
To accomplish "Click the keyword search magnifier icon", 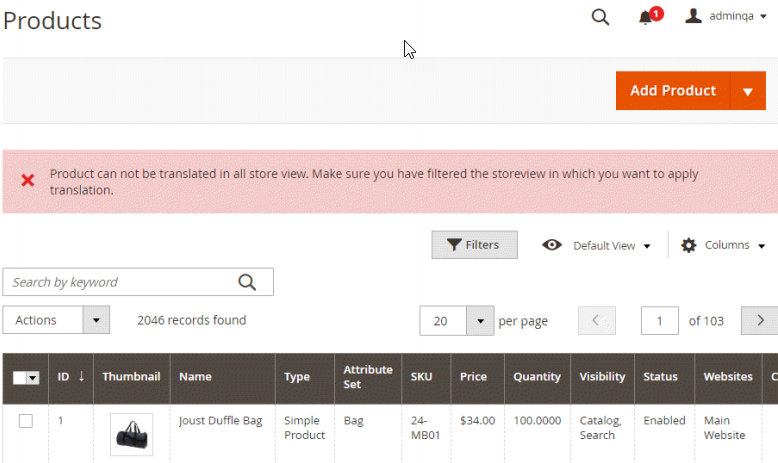I will tap(248, 282).
